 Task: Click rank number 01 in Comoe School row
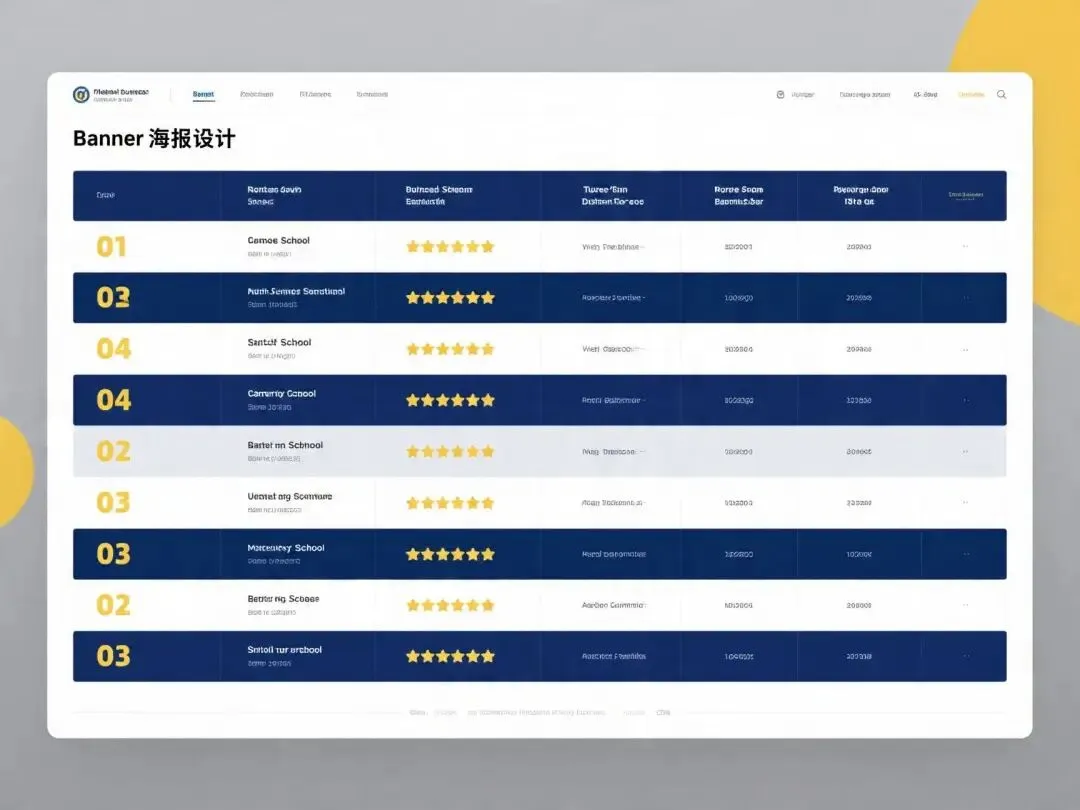point(112,247)
